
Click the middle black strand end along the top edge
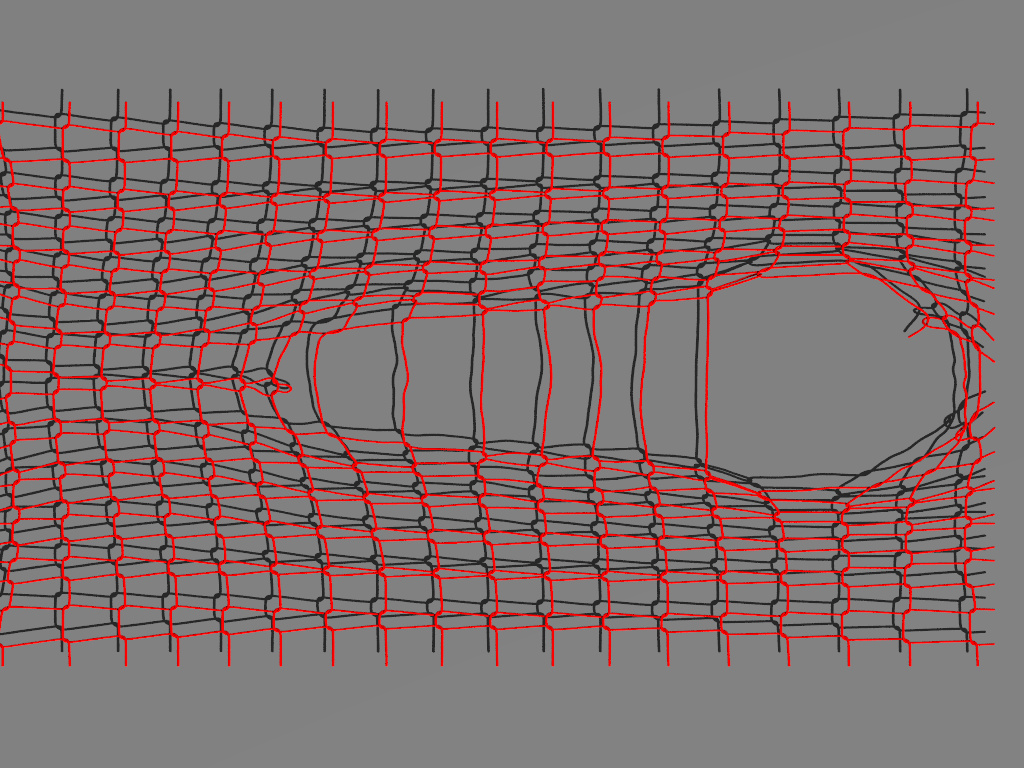point(489,95)
